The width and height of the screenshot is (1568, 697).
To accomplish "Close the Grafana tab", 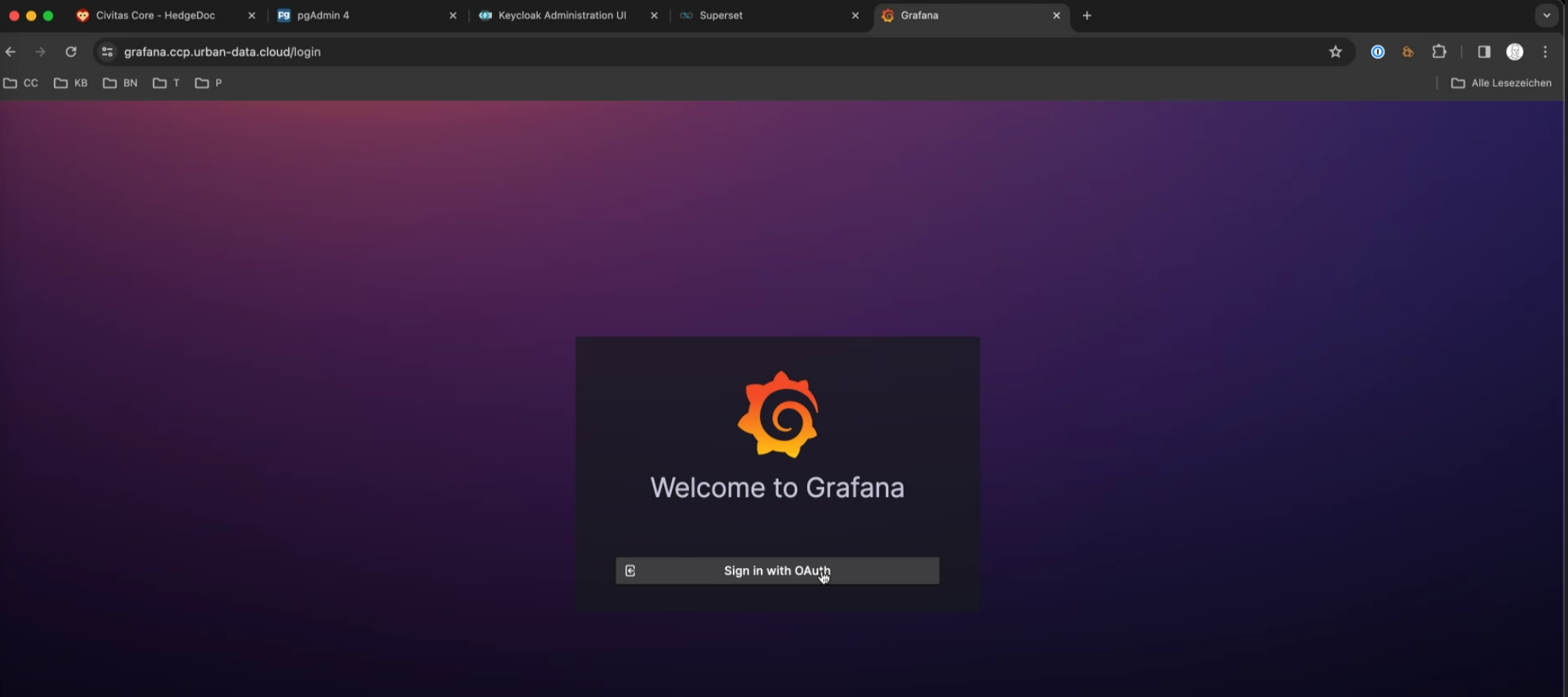I will pyautogui.click(x=1057, y=15).
